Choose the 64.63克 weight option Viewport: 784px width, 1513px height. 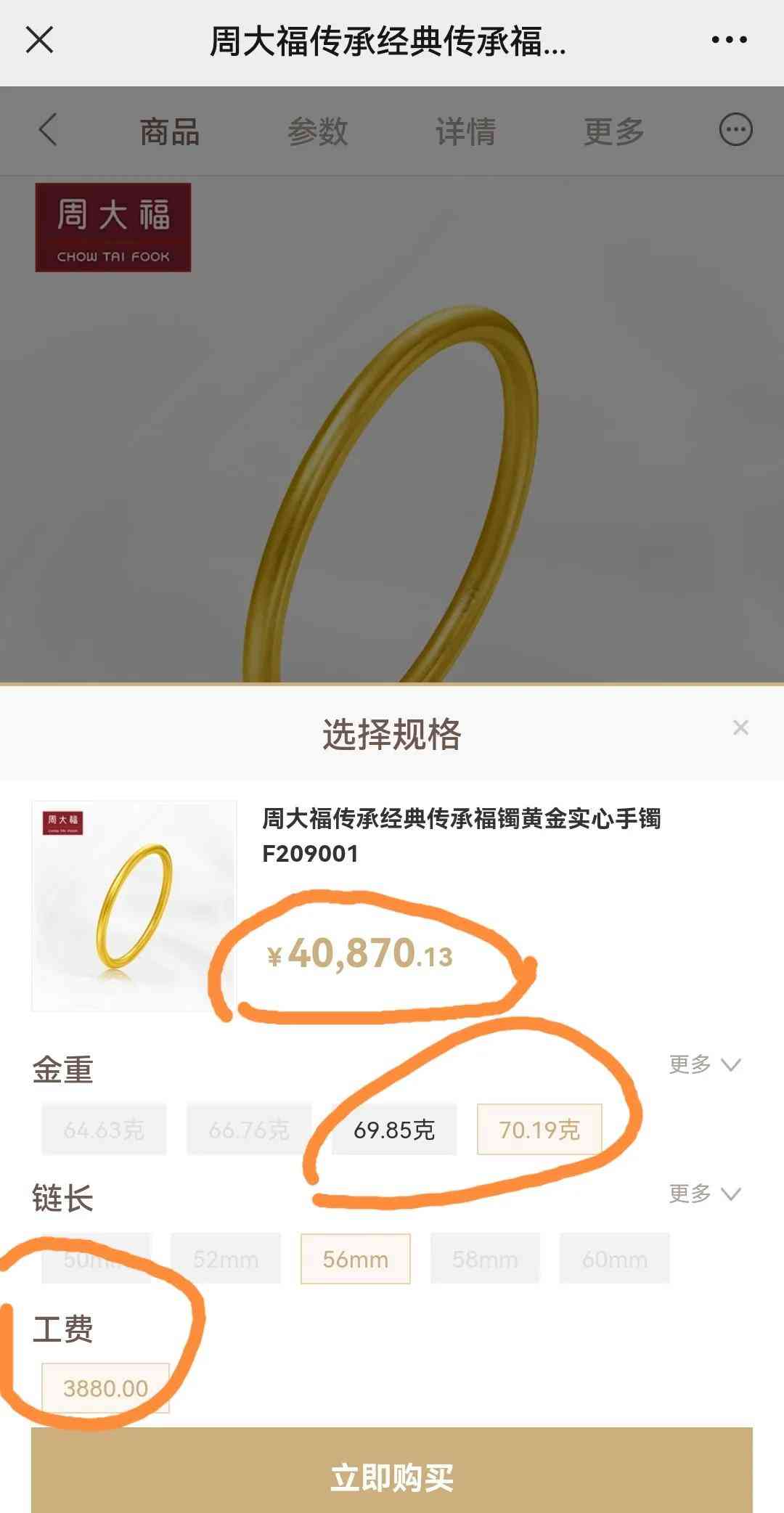coord(104,1130)
